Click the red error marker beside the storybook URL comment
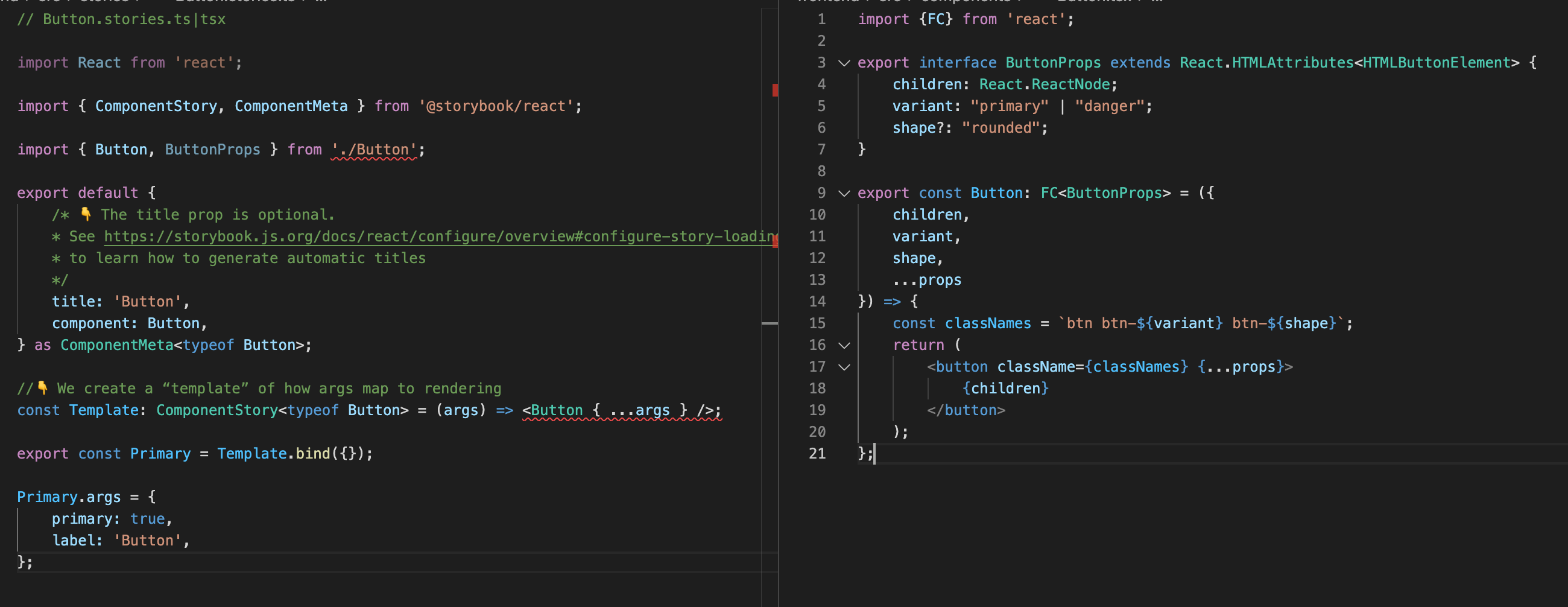 tap(775, 241)
